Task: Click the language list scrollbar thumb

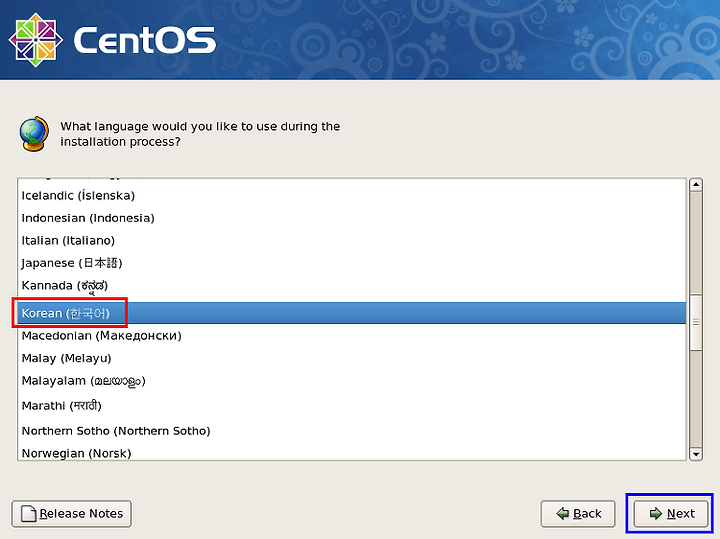Action: 696,322
